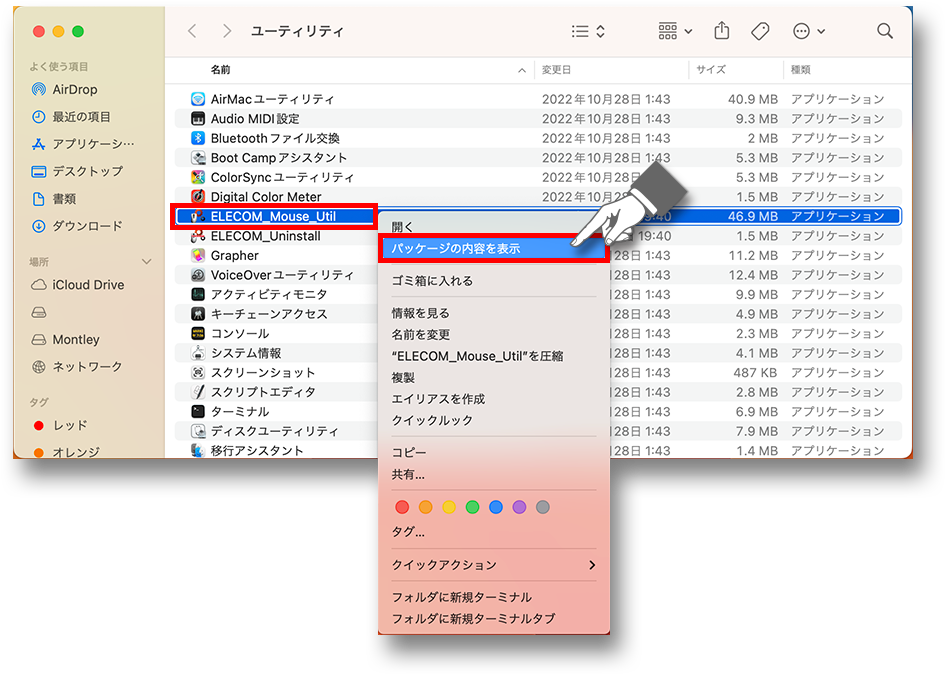
Task: Go forward with the right chevron
Action: point(226,31)
